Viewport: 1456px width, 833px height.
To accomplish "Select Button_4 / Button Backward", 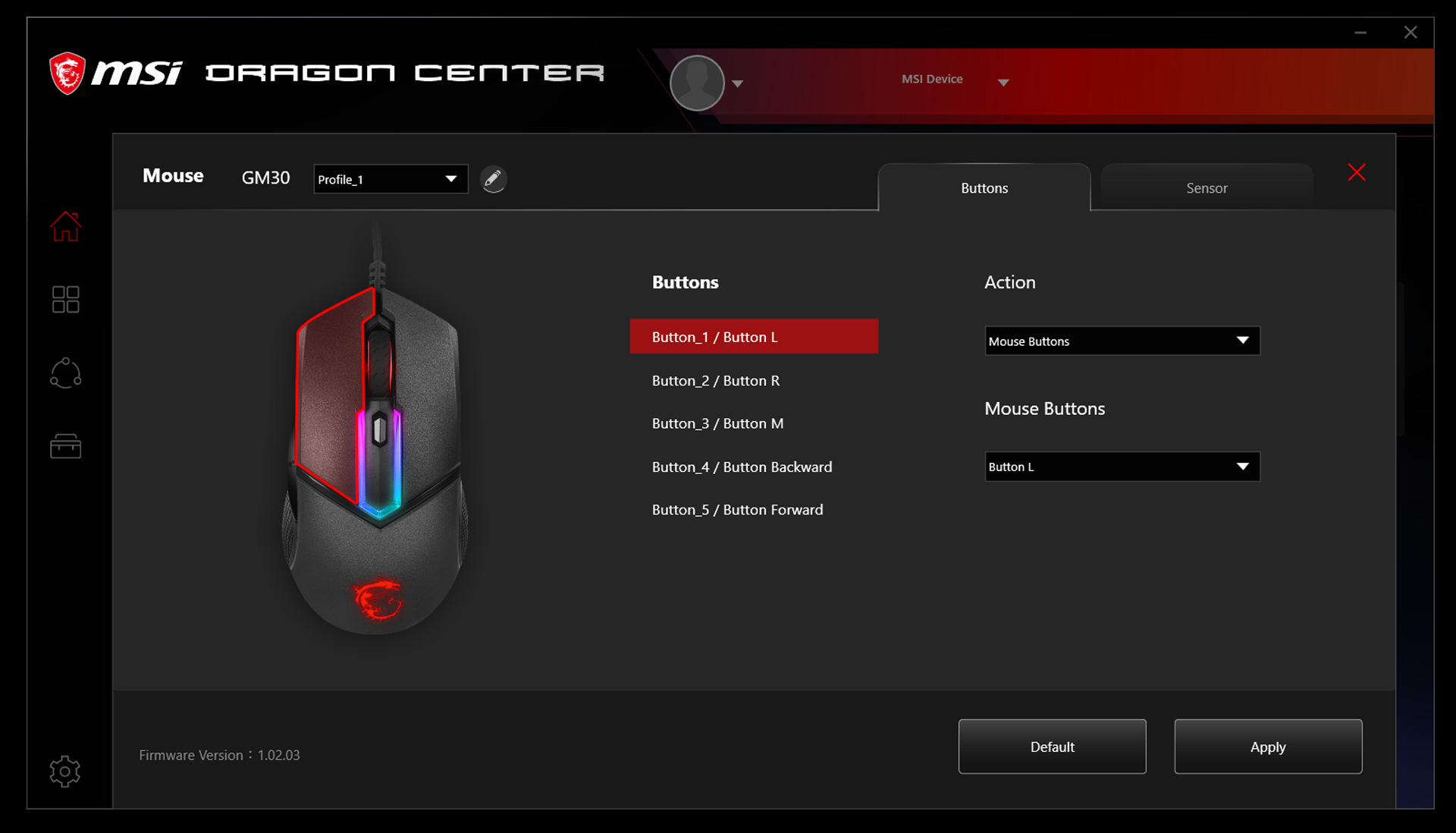I will click(754, 467).
